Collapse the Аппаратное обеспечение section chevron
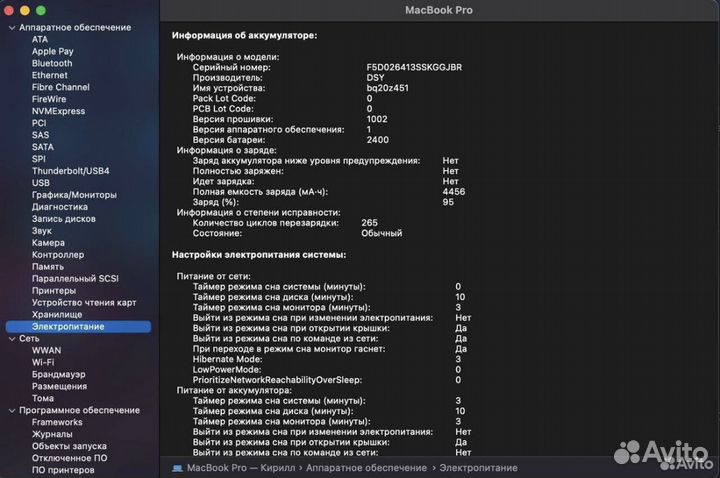The height and width of the screenshot is (478, 720). [12, 28]
